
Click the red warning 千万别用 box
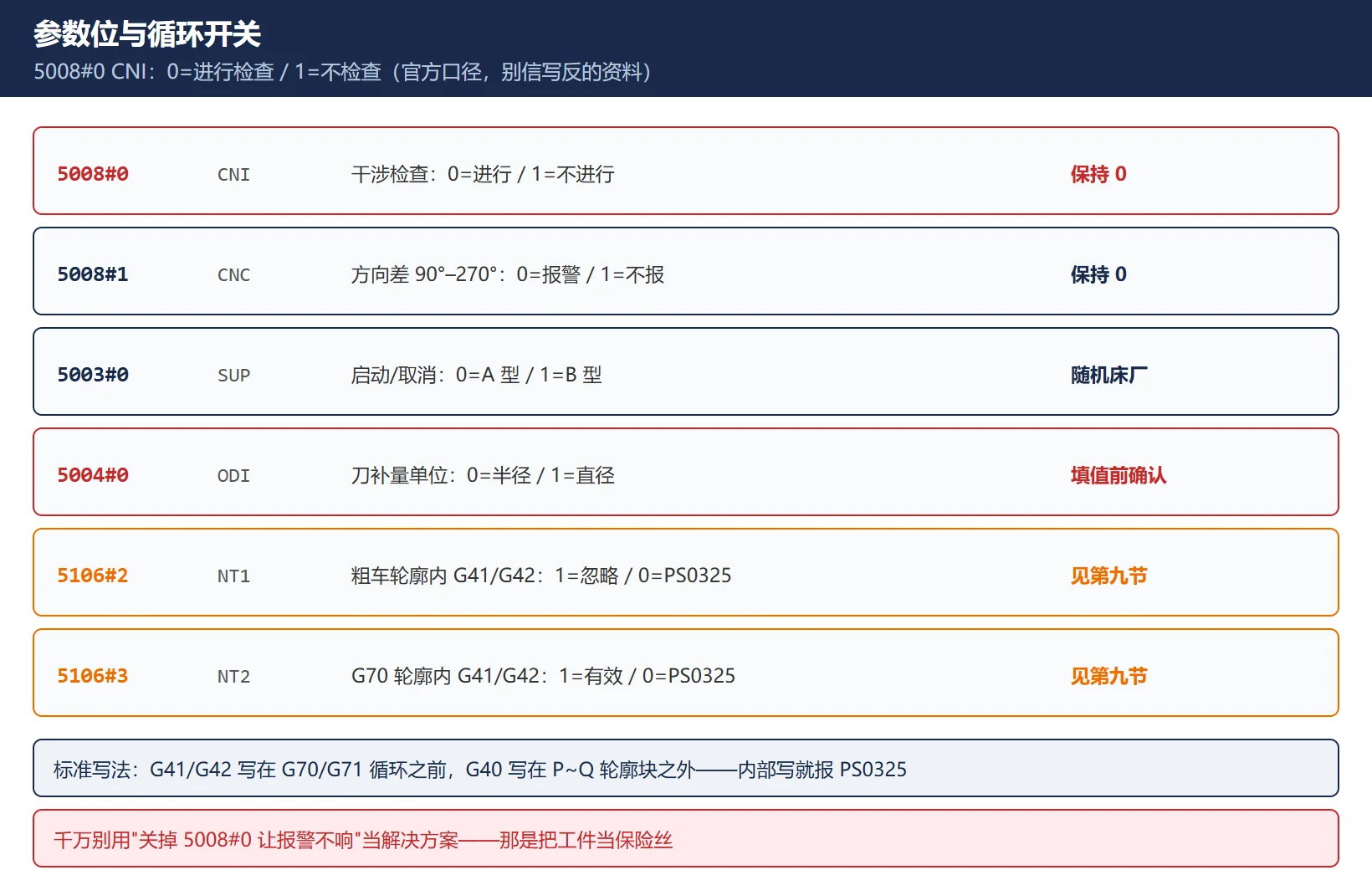click(686, 838)
